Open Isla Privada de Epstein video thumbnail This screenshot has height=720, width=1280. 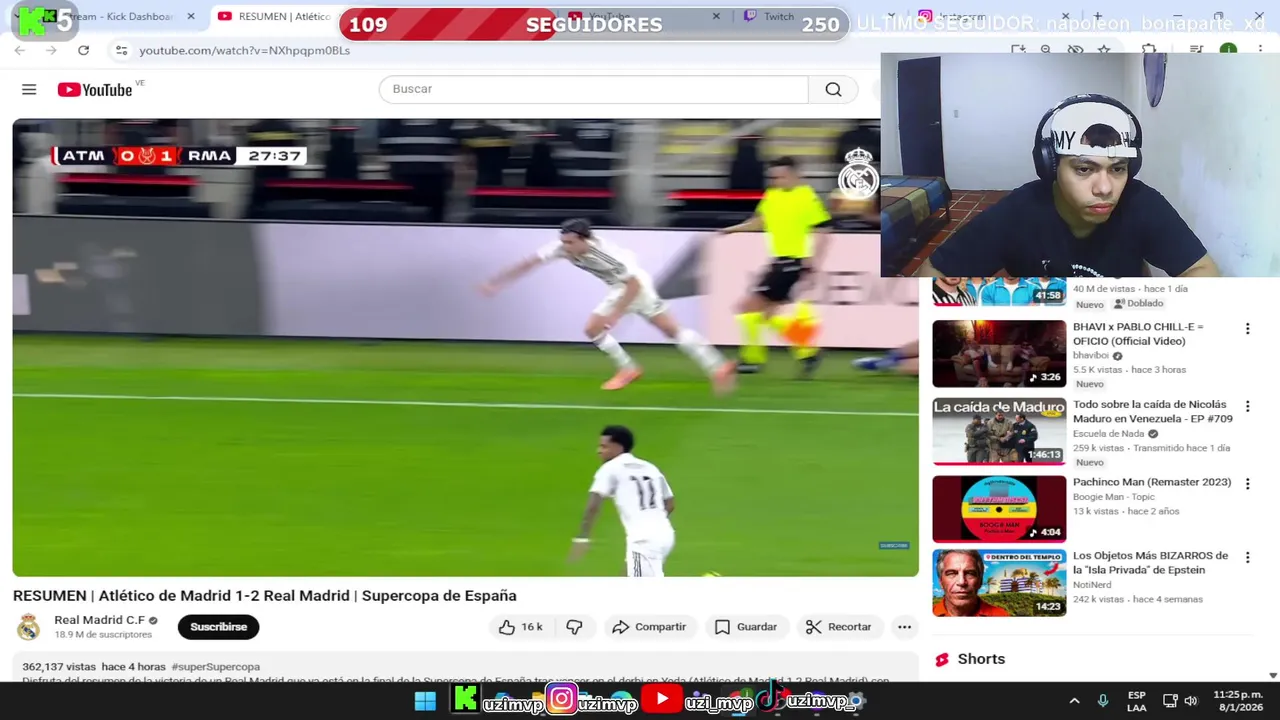click(x=999, y=583)
